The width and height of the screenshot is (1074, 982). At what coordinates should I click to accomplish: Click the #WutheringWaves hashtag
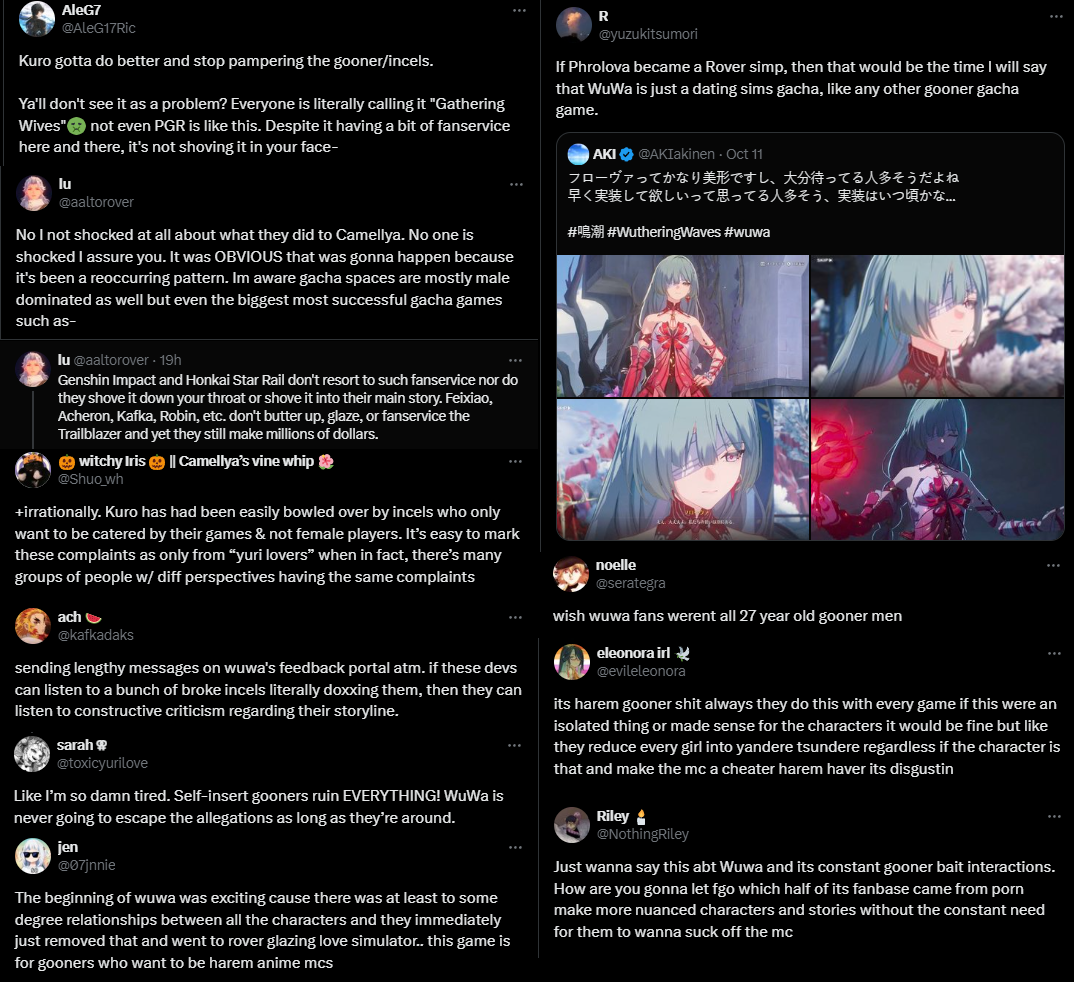tap(662, 232)
